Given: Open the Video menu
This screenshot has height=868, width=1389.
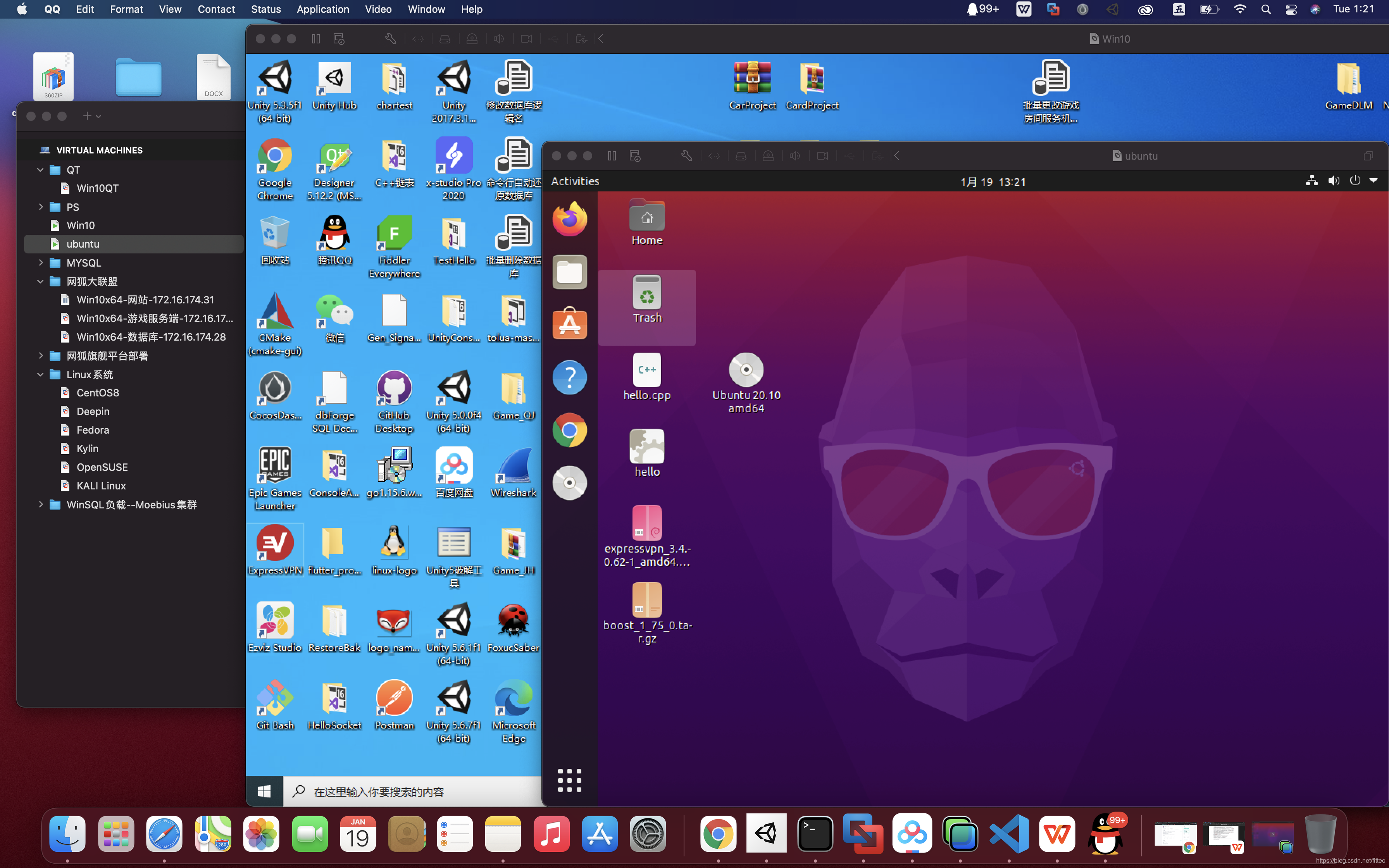Looking at the screenshot, I should coord(378,9).
